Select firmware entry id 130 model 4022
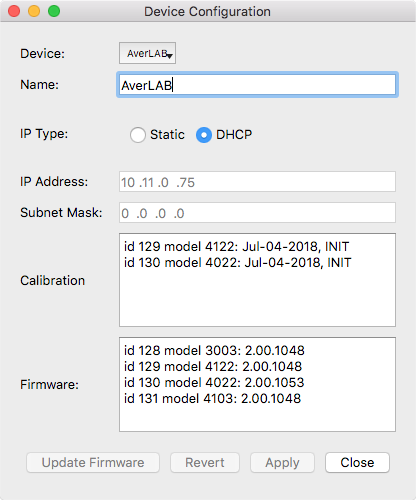The width and height of the screenshot is (416, 500). click(214, 383)
